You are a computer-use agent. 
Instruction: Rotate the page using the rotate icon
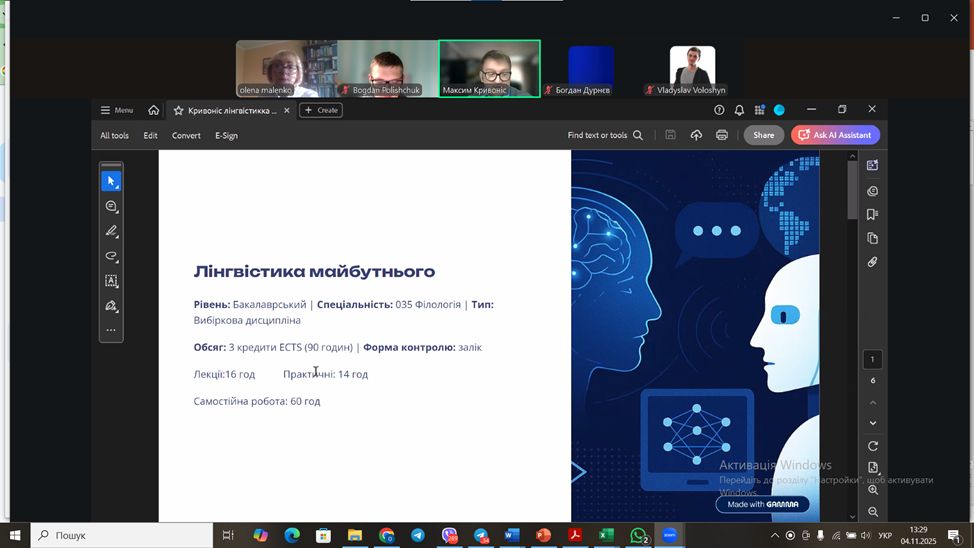tap(872, 446)
